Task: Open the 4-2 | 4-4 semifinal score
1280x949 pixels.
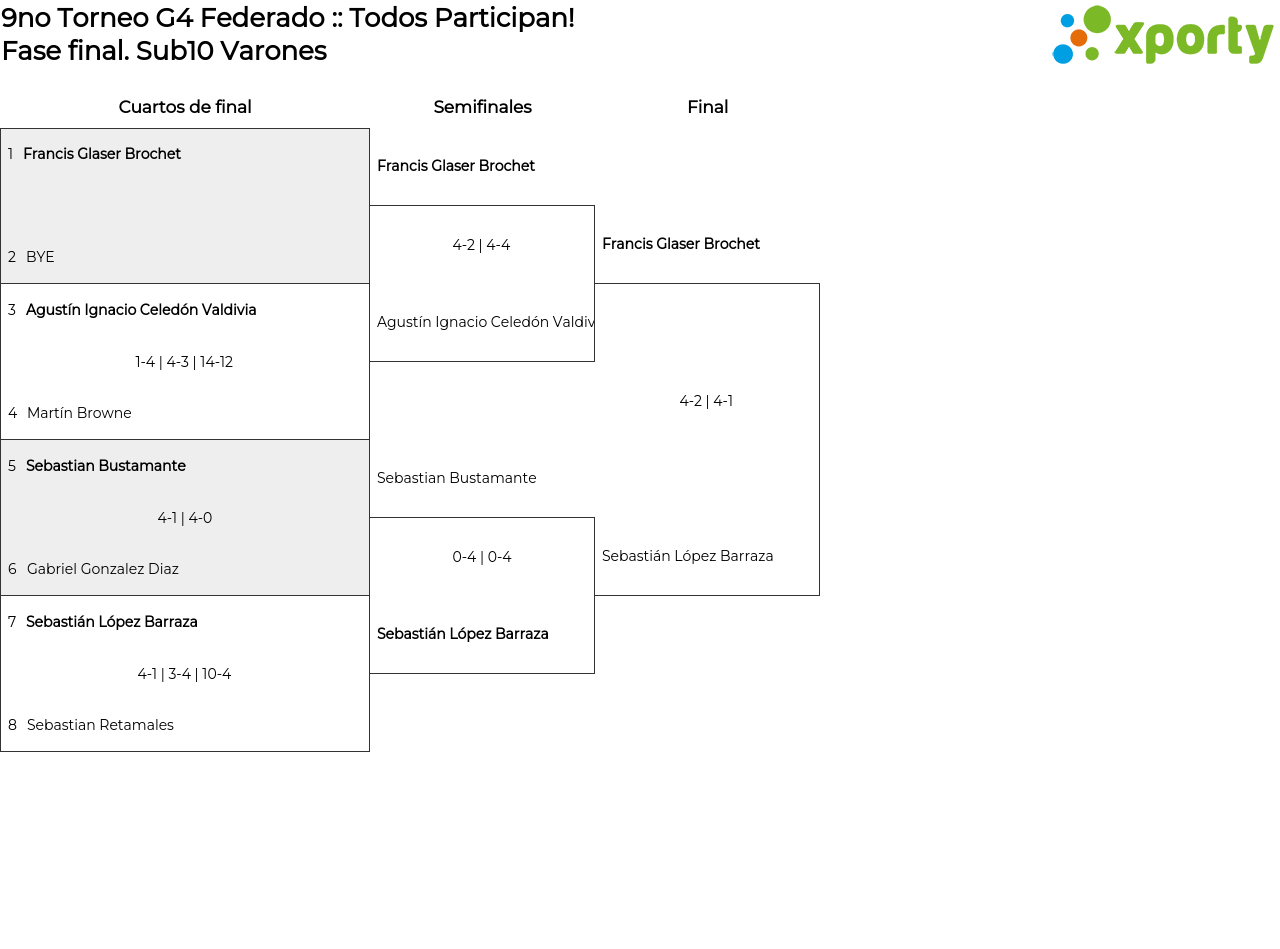Action: (x=481, y=245)
